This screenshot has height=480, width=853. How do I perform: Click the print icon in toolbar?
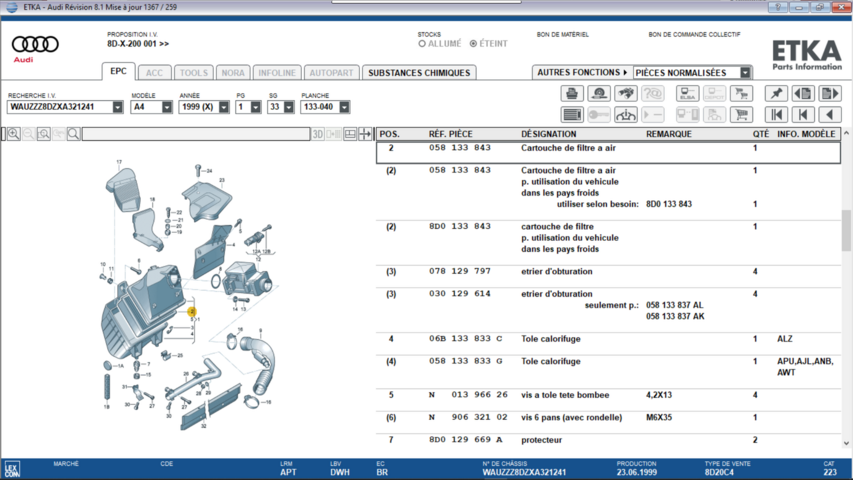572,93
